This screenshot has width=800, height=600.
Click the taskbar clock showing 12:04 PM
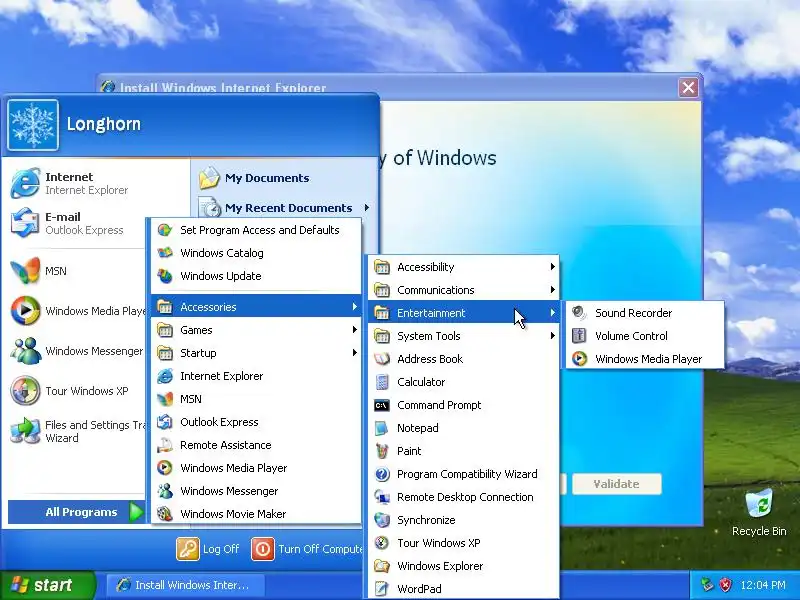pos(763,585)
